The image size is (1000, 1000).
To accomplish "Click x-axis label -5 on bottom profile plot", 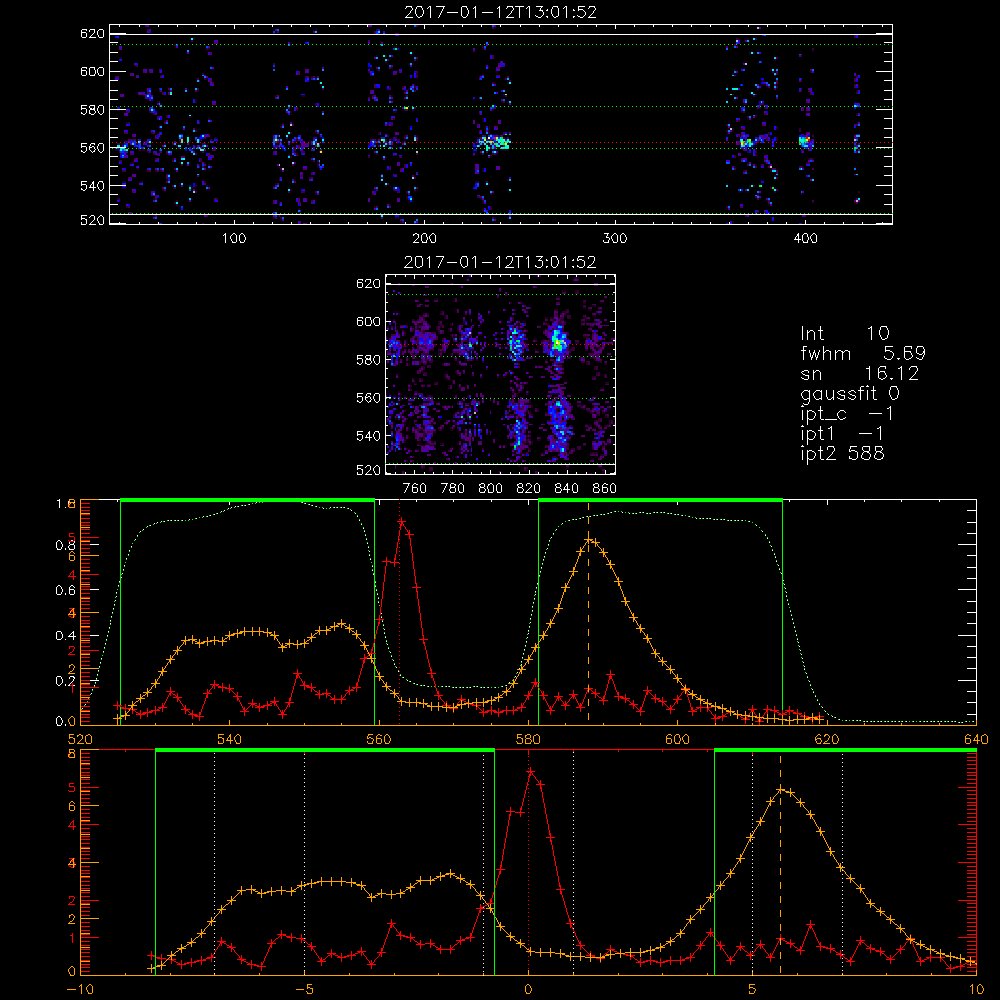I will [x=304, y=990].
